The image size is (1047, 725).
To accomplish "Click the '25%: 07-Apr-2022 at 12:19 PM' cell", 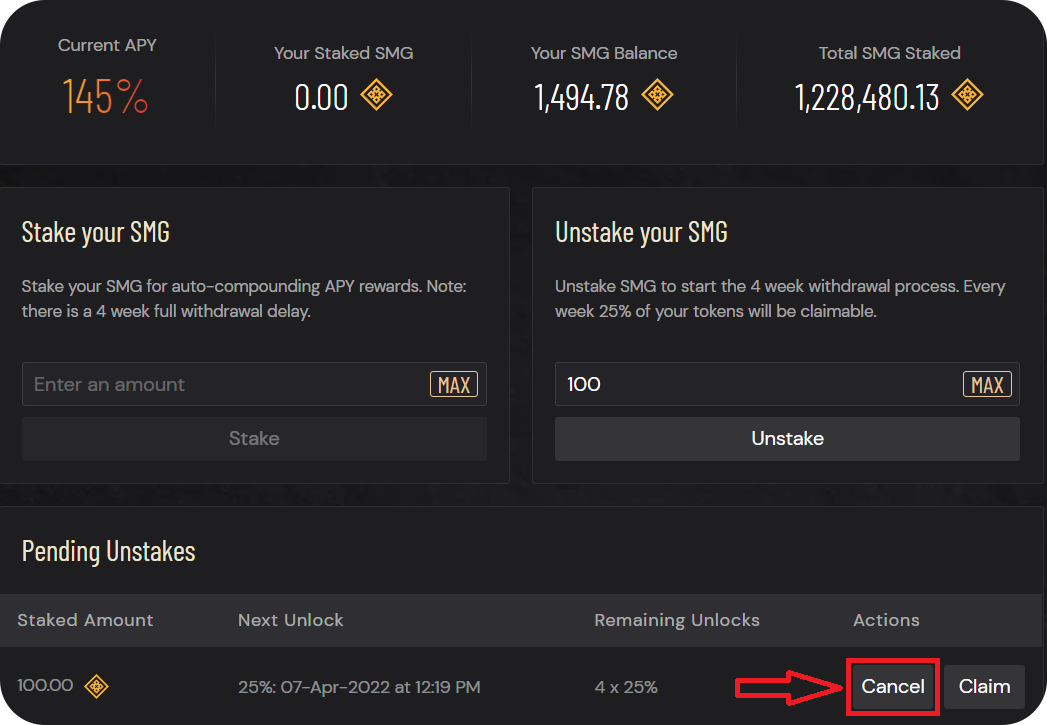I will pyautogui.click(x=359, y=687).
